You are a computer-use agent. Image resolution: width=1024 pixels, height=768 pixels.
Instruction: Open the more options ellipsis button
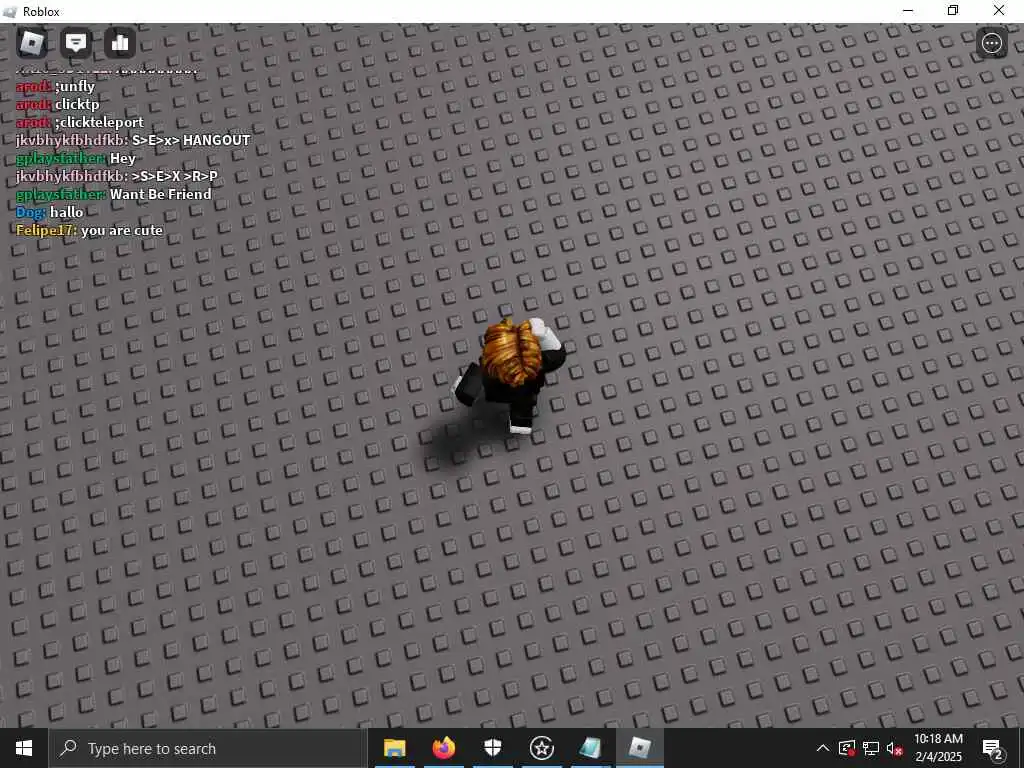991,43
